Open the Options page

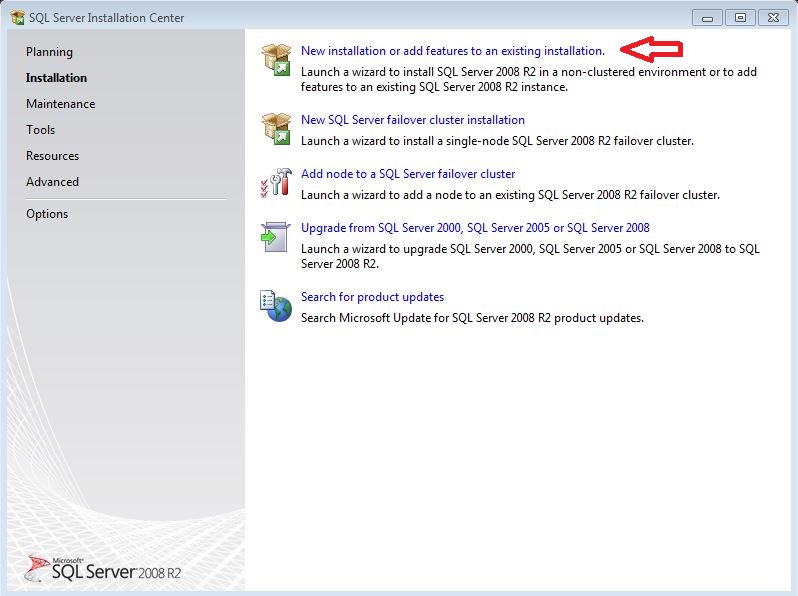(x=47, y=214)
